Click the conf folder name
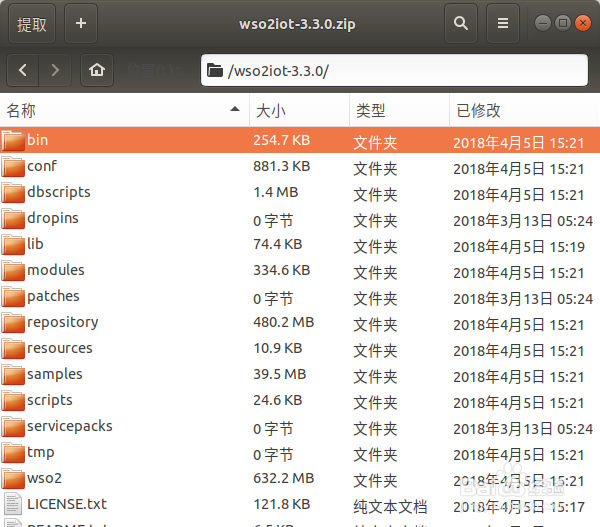 (x=42, y=166)
